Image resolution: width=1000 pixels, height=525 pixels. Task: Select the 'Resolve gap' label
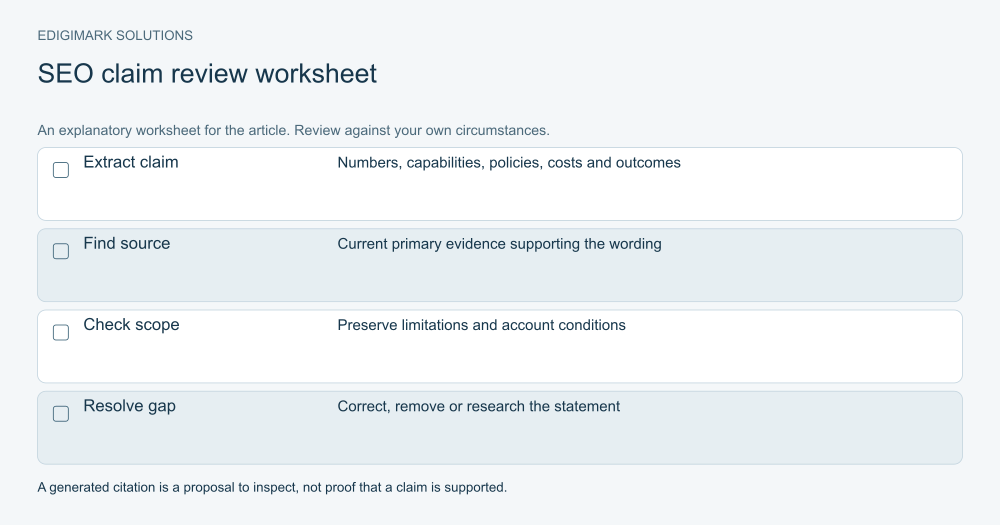[x=129, y=406]
